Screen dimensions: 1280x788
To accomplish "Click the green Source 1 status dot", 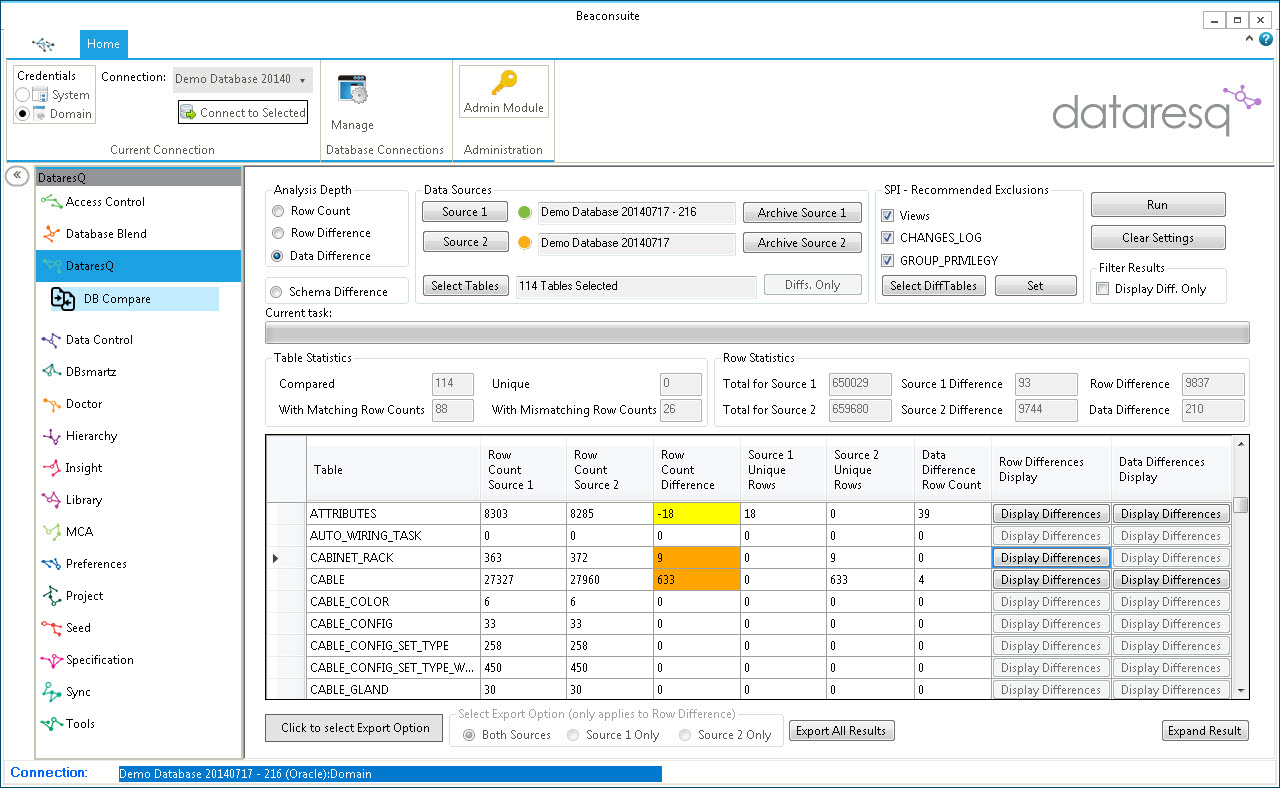I will point(525,212).
